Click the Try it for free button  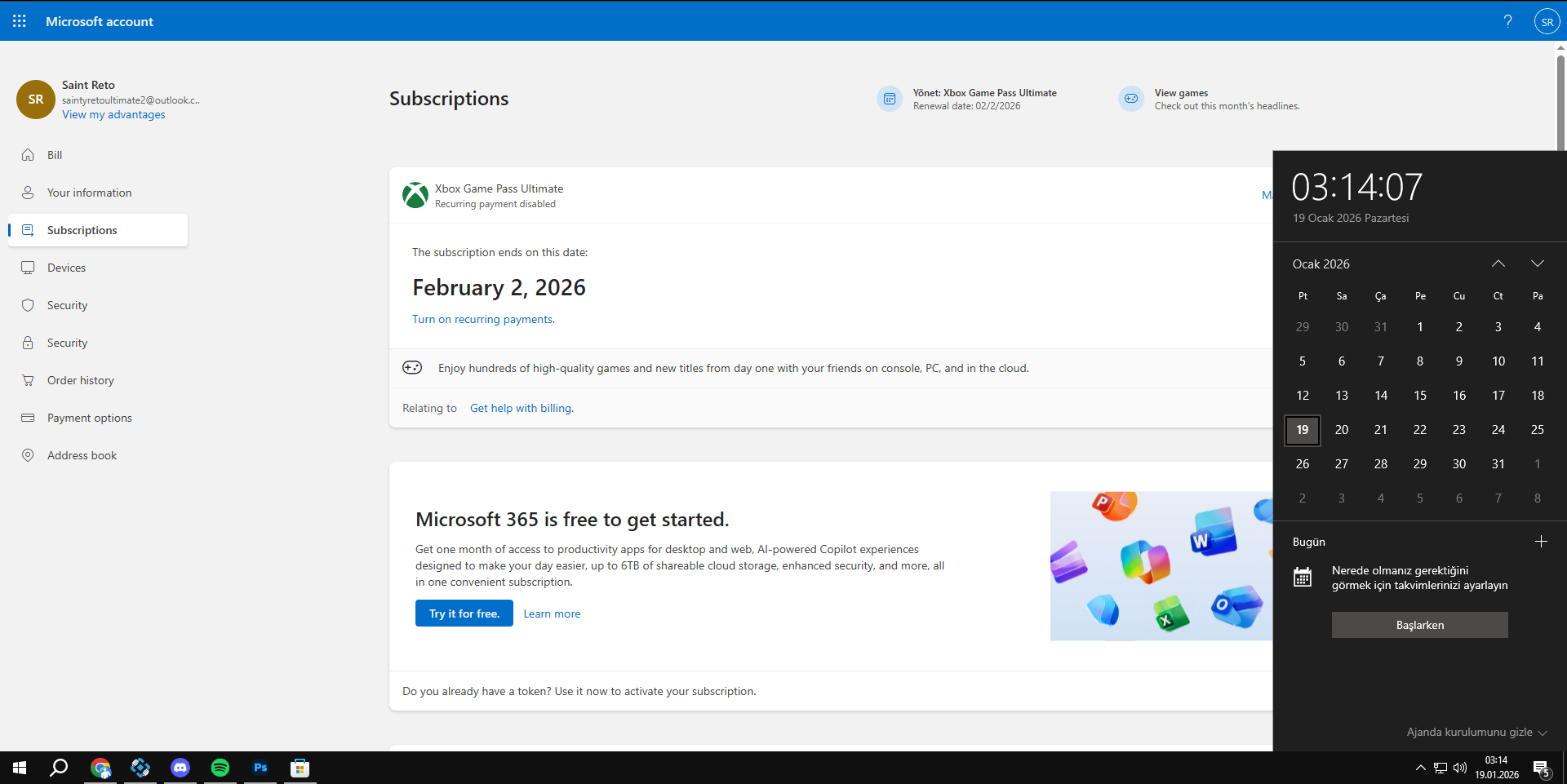[464, 613]
